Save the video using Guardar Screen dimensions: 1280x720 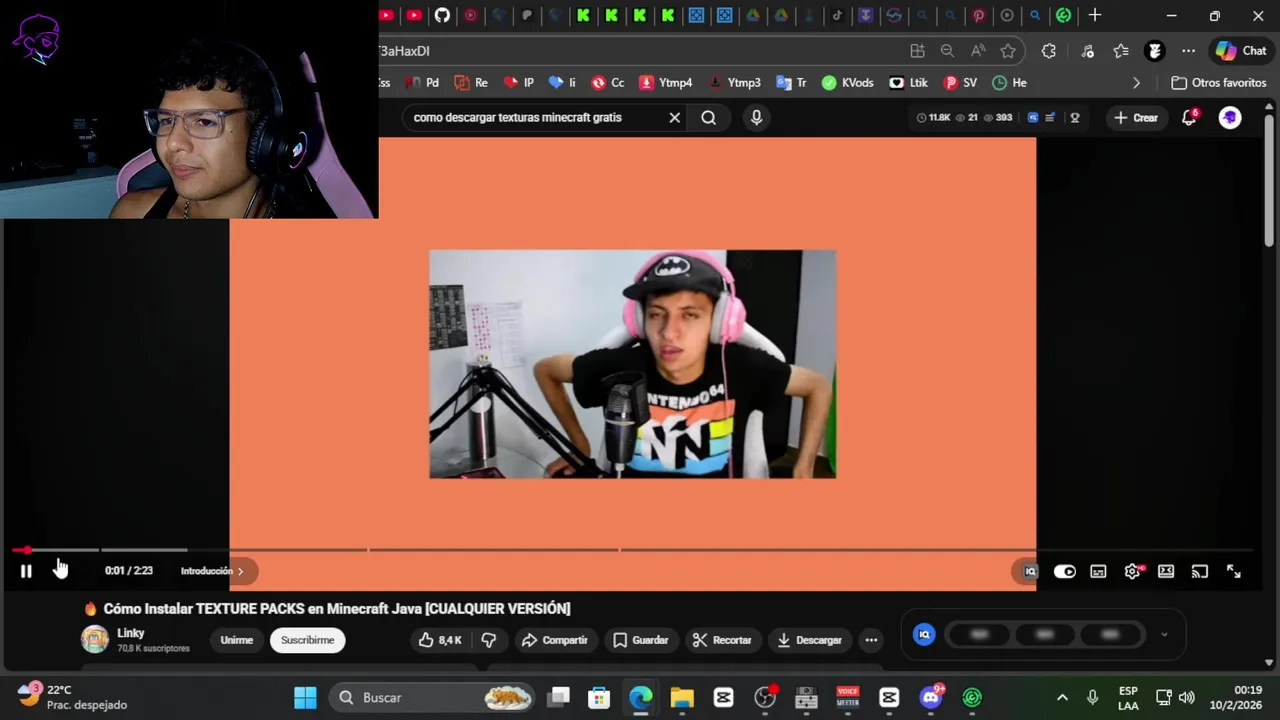640,640
